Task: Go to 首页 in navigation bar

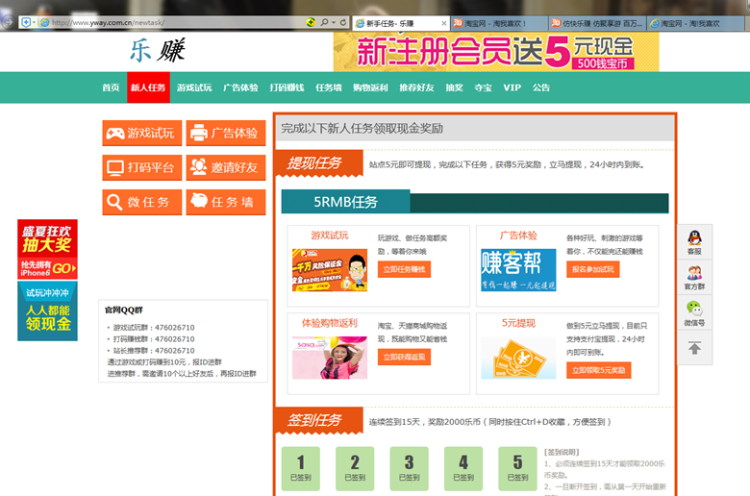Action: [x=110, y=88]
